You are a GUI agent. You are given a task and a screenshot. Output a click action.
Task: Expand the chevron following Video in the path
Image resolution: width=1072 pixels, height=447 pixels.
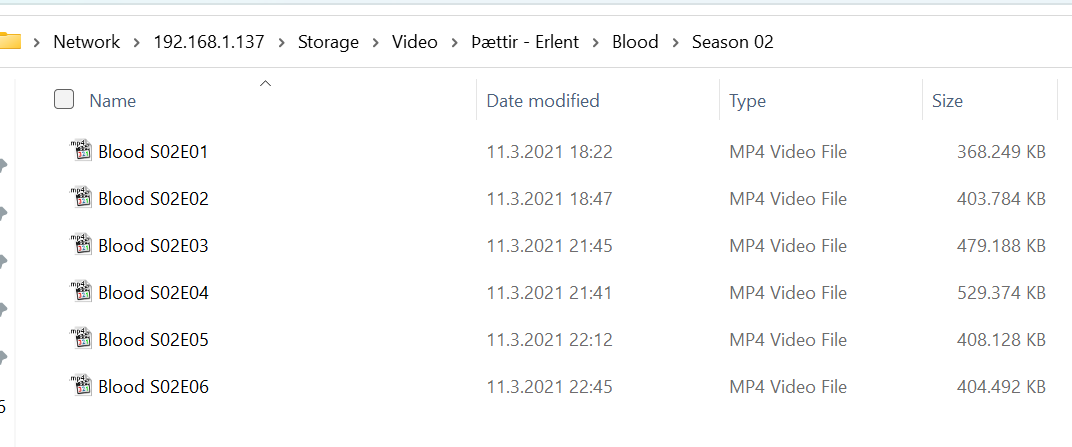point(455,42)
